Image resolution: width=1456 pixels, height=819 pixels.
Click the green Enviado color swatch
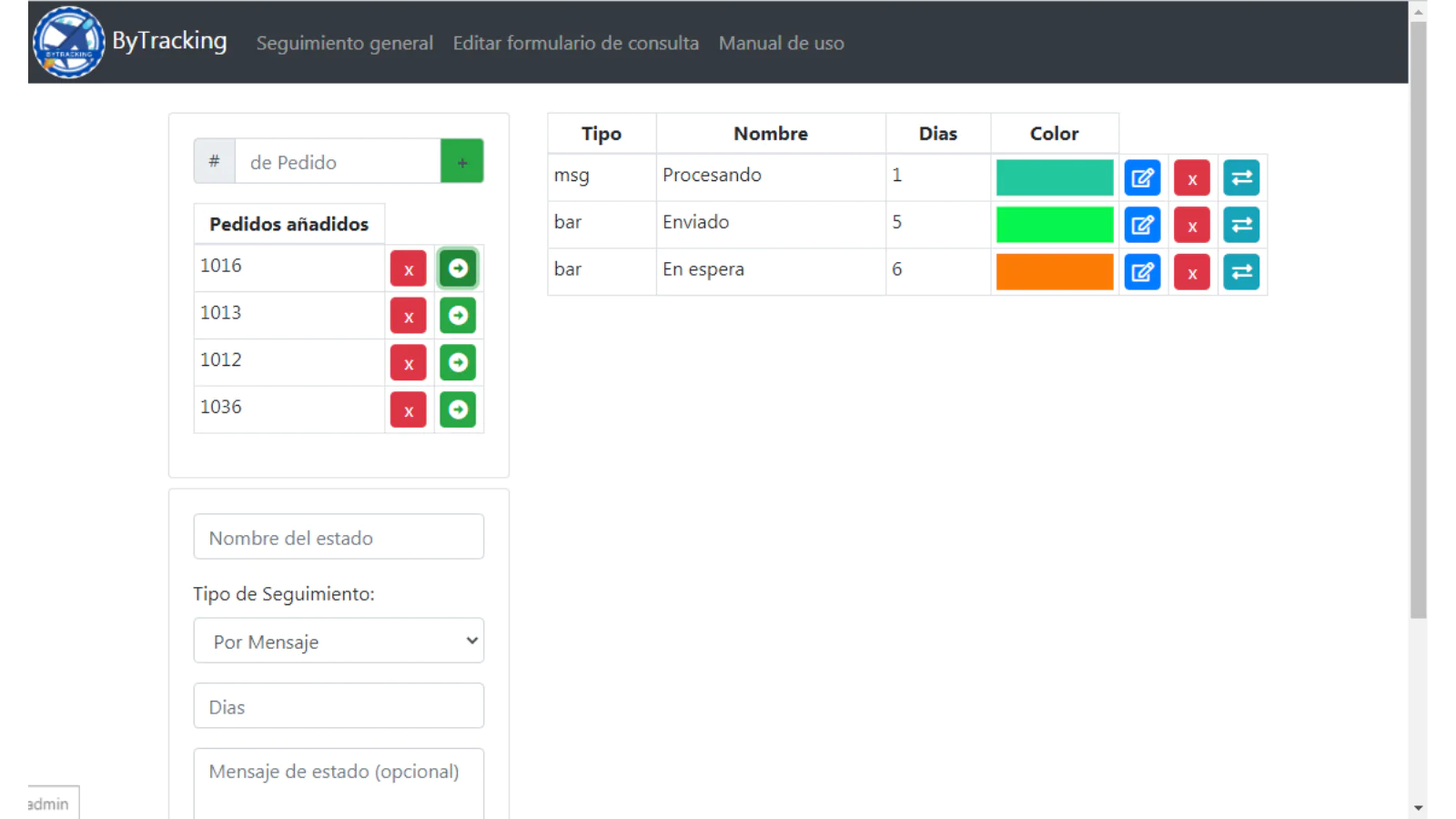[x=1055, y=225]
